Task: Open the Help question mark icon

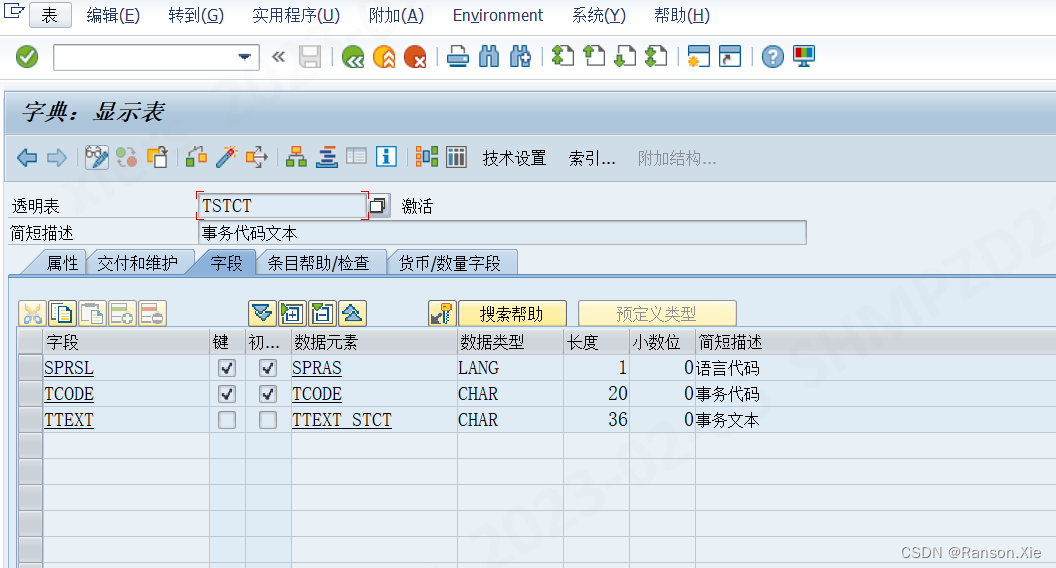Action: [772, 57]
